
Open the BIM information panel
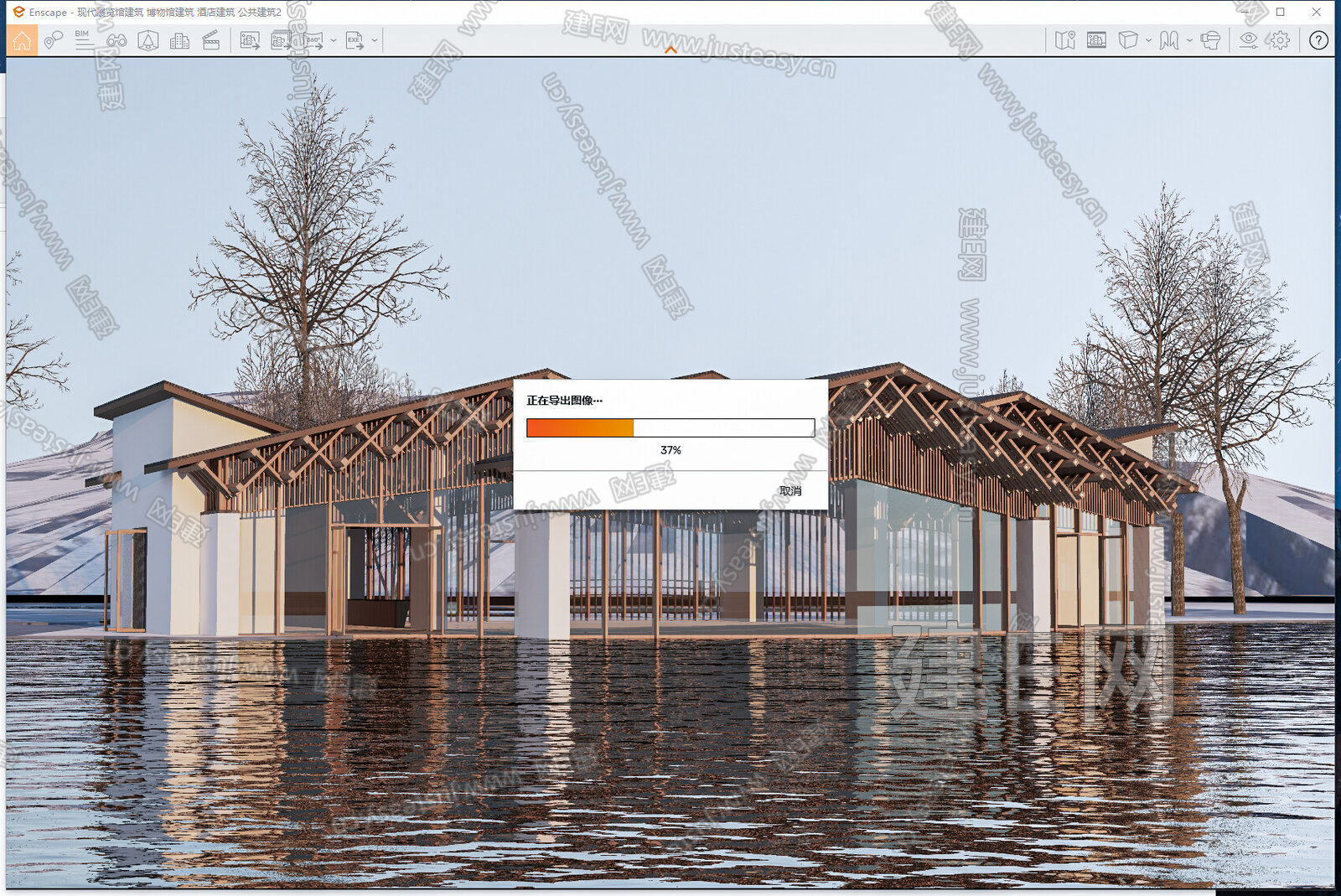(x=84, y=40)
